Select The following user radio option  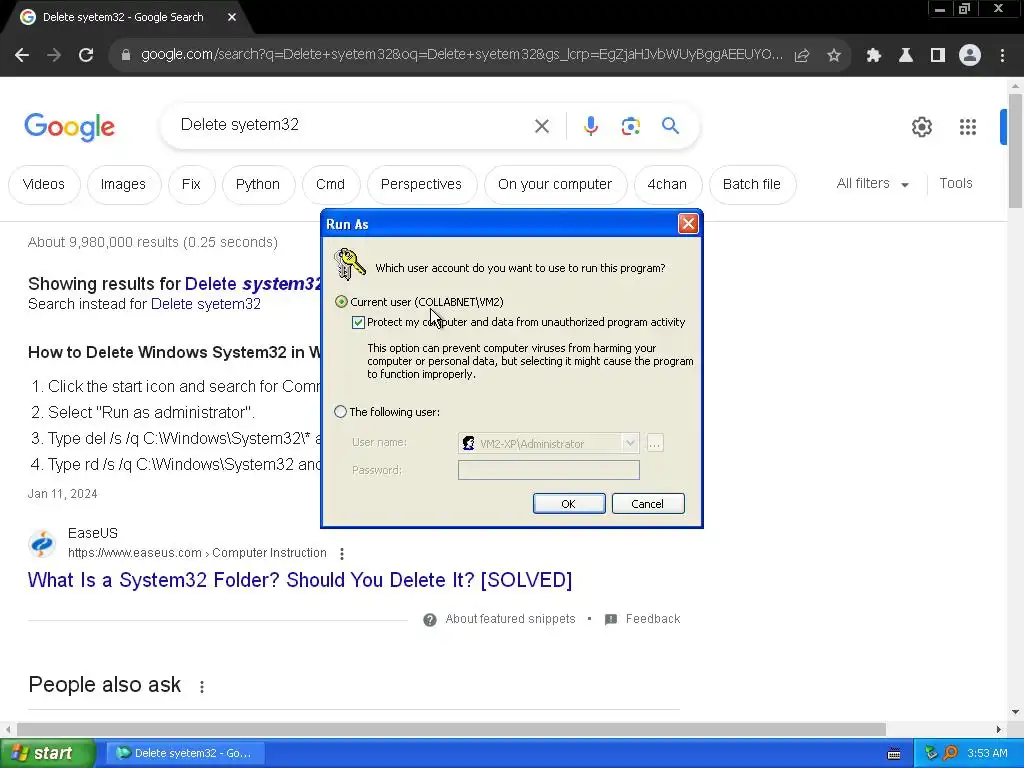point(340,412)
